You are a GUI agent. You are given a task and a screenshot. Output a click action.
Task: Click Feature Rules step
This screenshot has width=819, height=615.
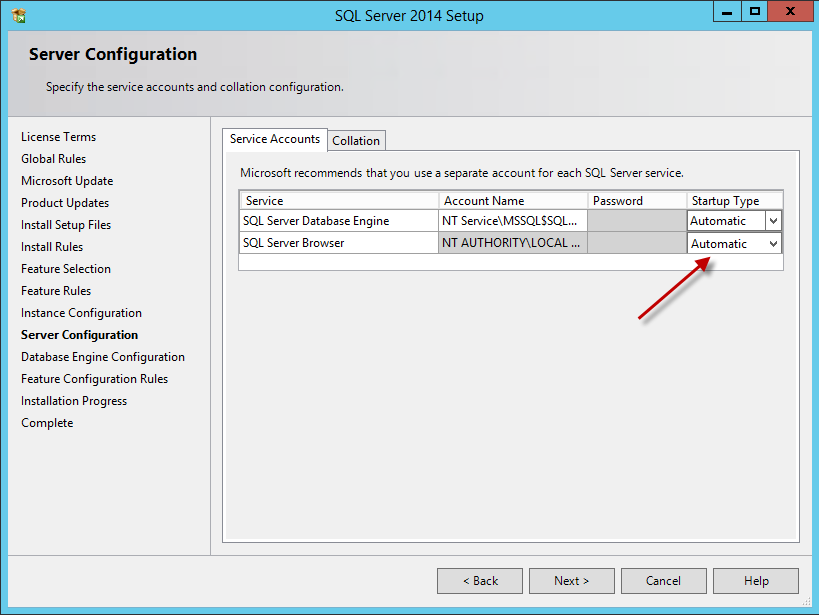pyautogui.click(x=56, y=291)
